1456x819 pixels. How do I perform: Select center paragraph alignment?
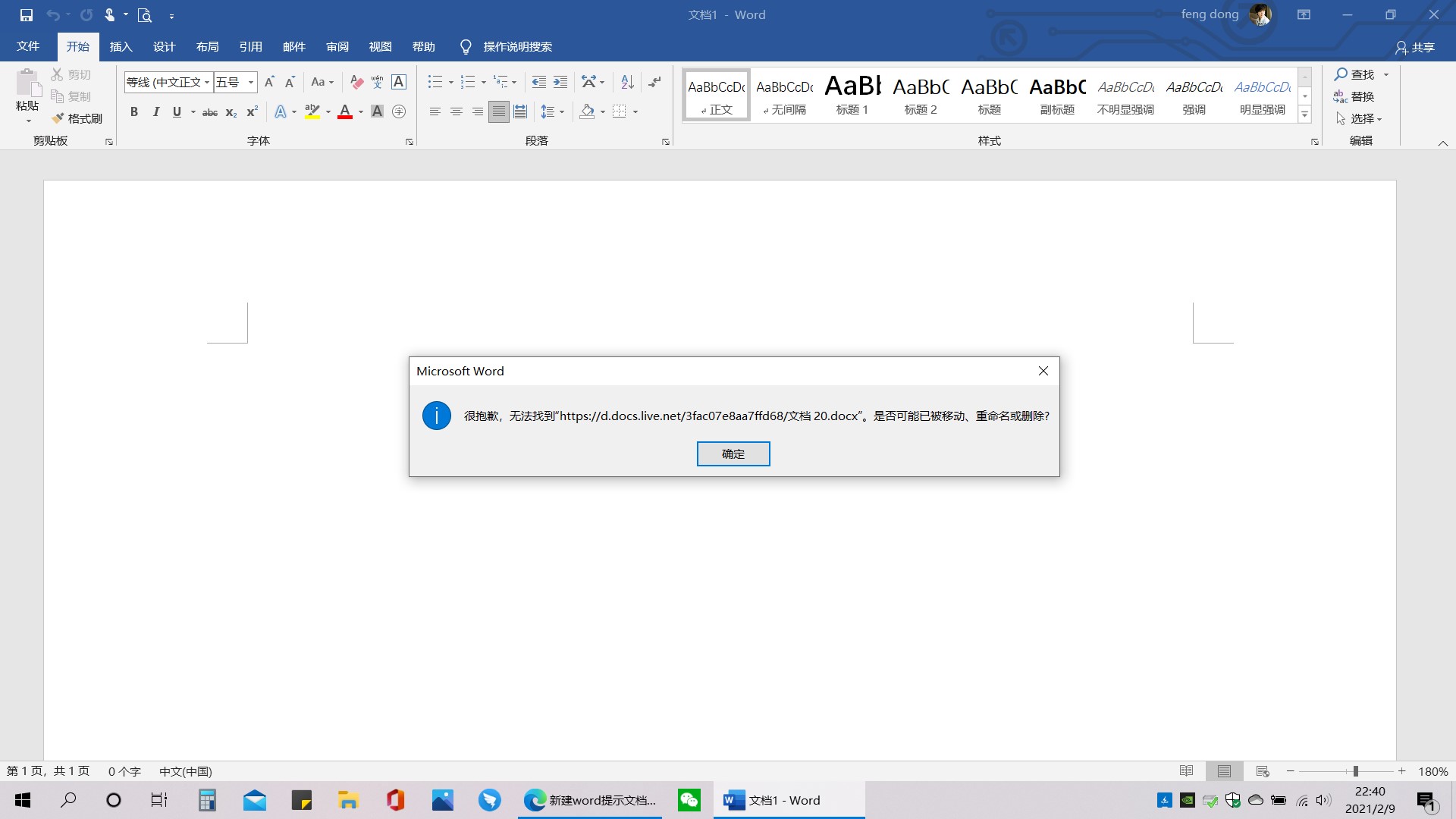[x=457, y=112]
